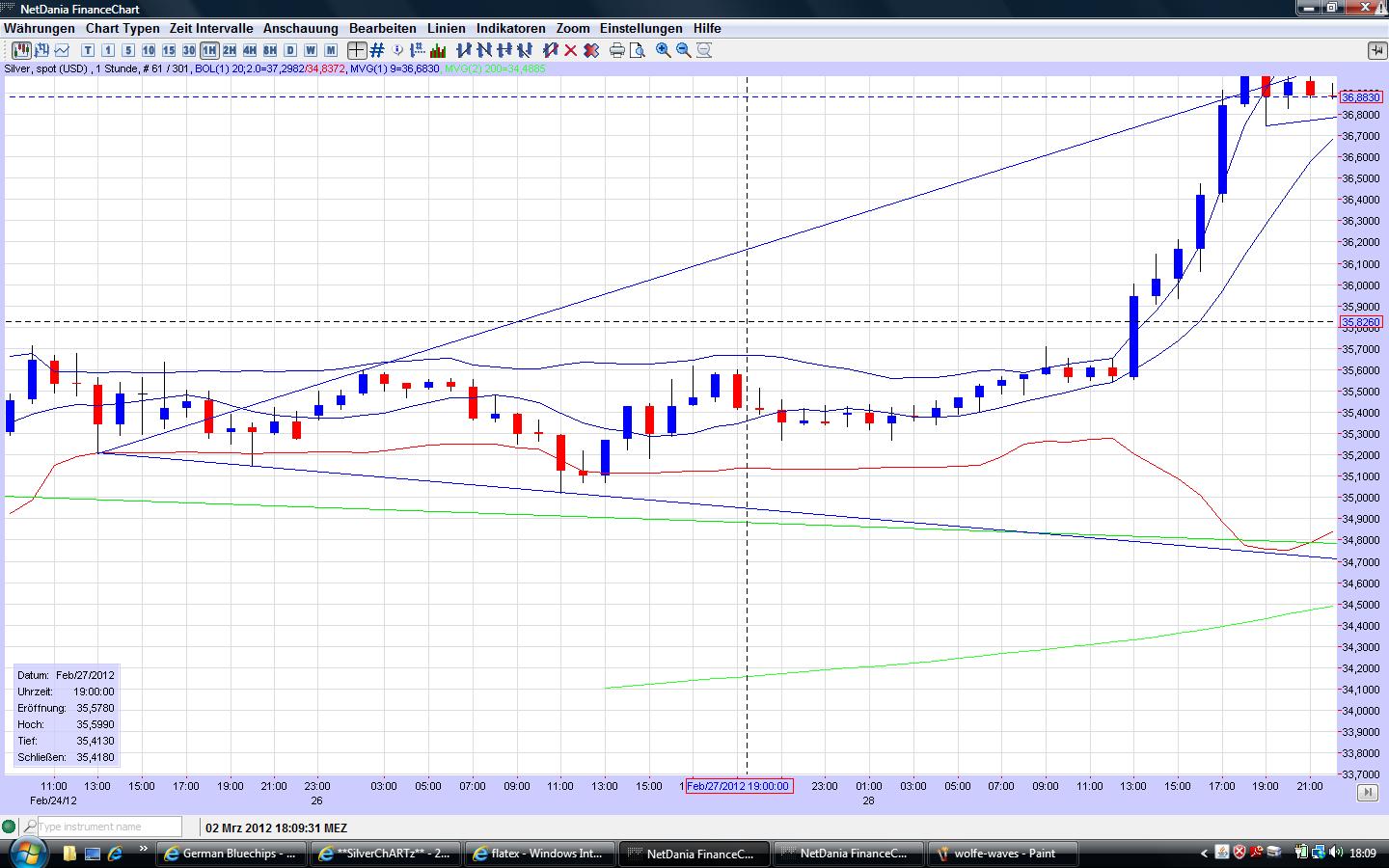Click the delete all lines double-X icon
Viewport: 1389px width, 868px height.
[x=591, y=50]
